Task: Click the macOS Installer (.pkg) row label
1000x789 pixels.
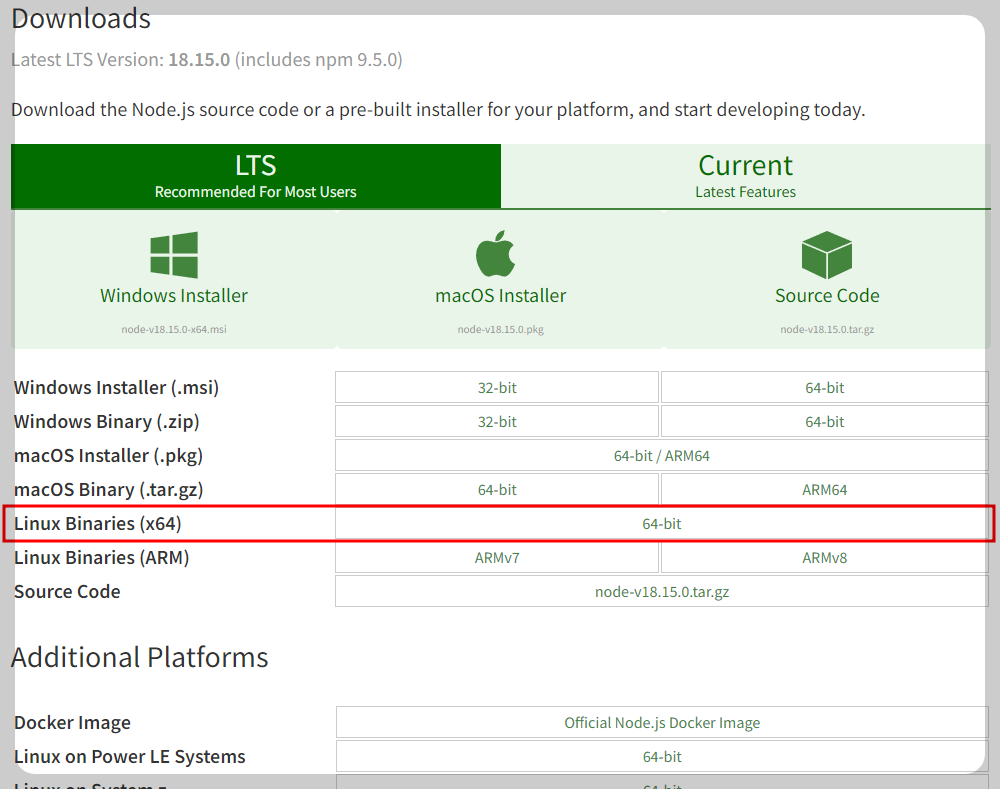Action: click(x=108, y=455)
